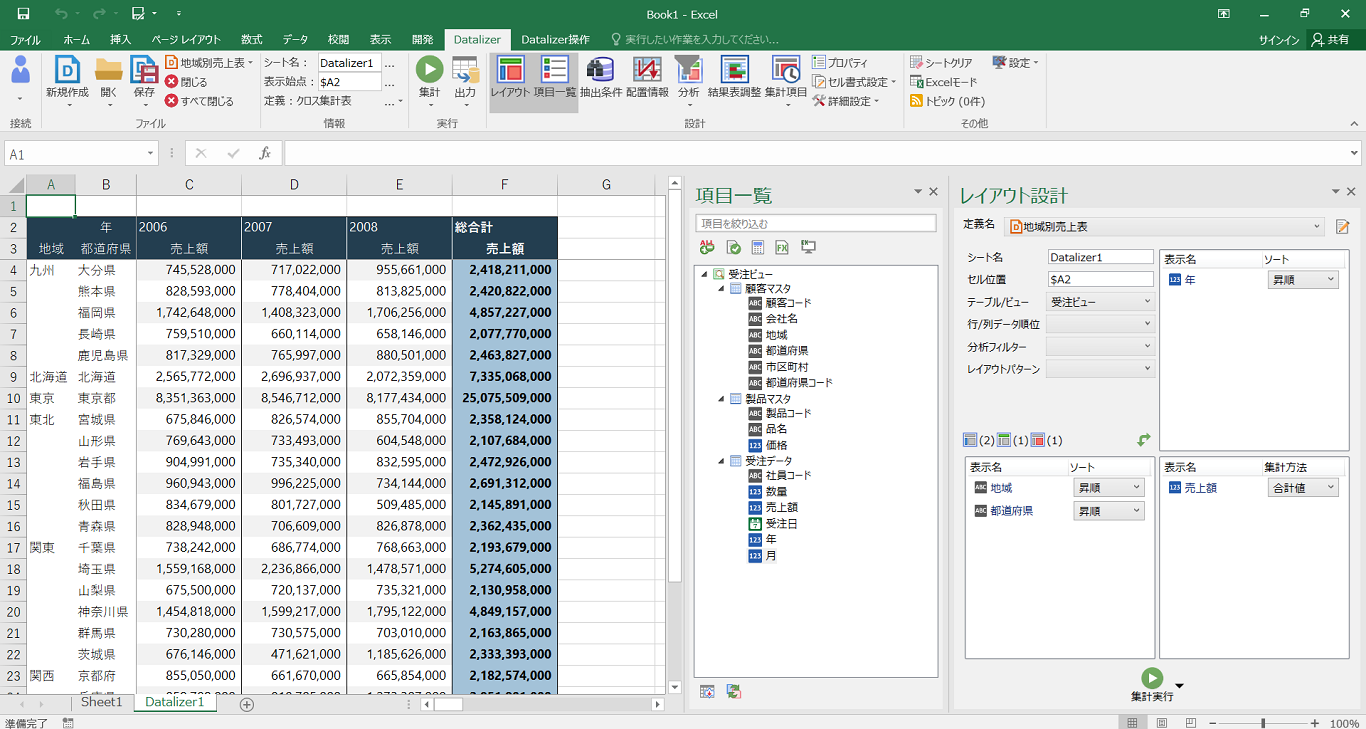Click the すべて閉じる button

tap(200, 101)
